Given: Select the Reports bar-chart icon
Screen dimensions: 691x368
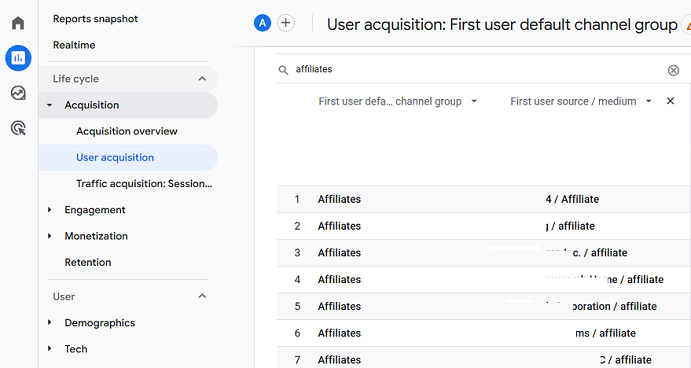Looking at the screenshot, I should (18, 58).
